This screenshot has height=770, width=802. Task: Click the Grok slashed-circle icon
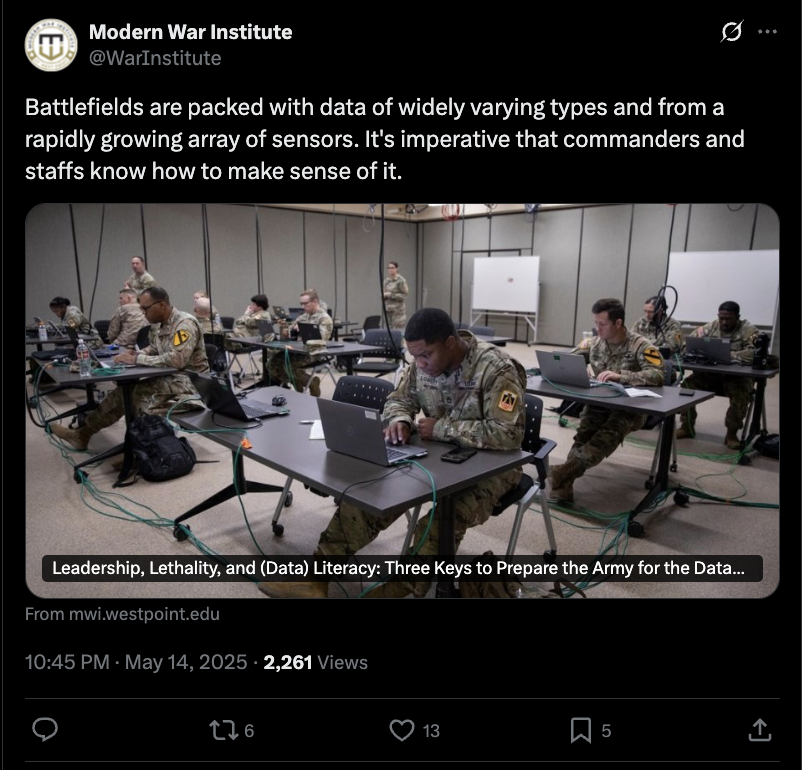(x=731, y=32)
